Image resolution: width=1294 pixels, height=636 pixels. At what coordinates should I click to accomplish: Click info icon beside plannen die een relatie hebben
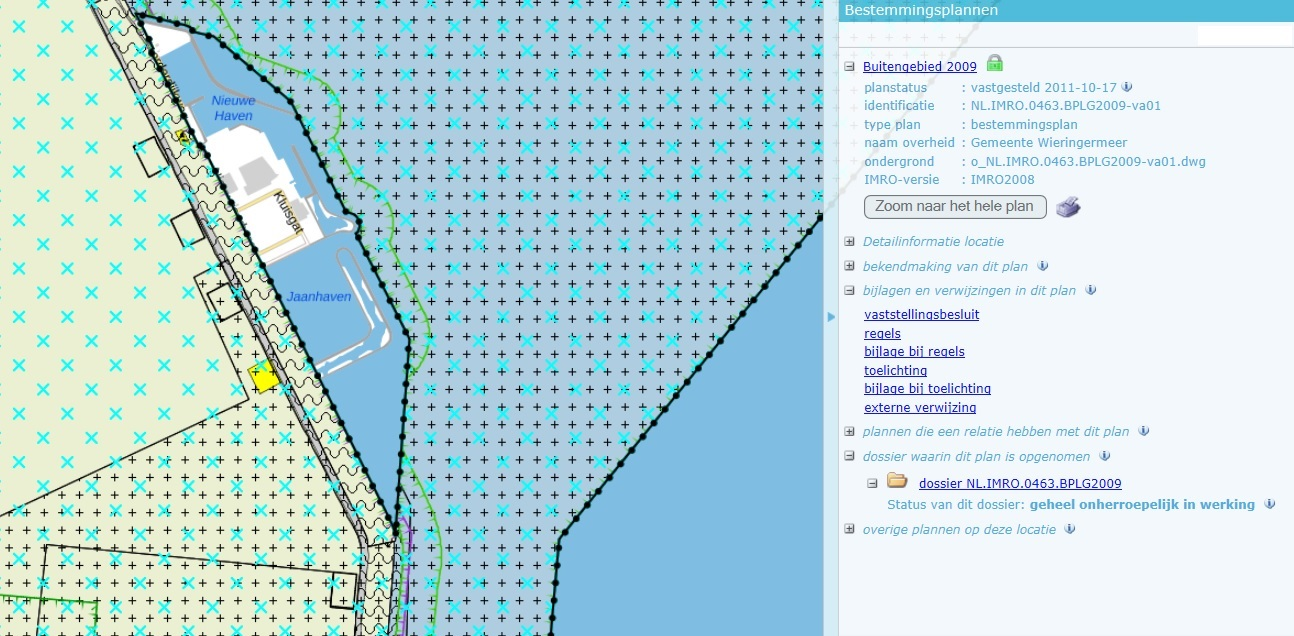pyautogui.click(x=1144, y=431)
